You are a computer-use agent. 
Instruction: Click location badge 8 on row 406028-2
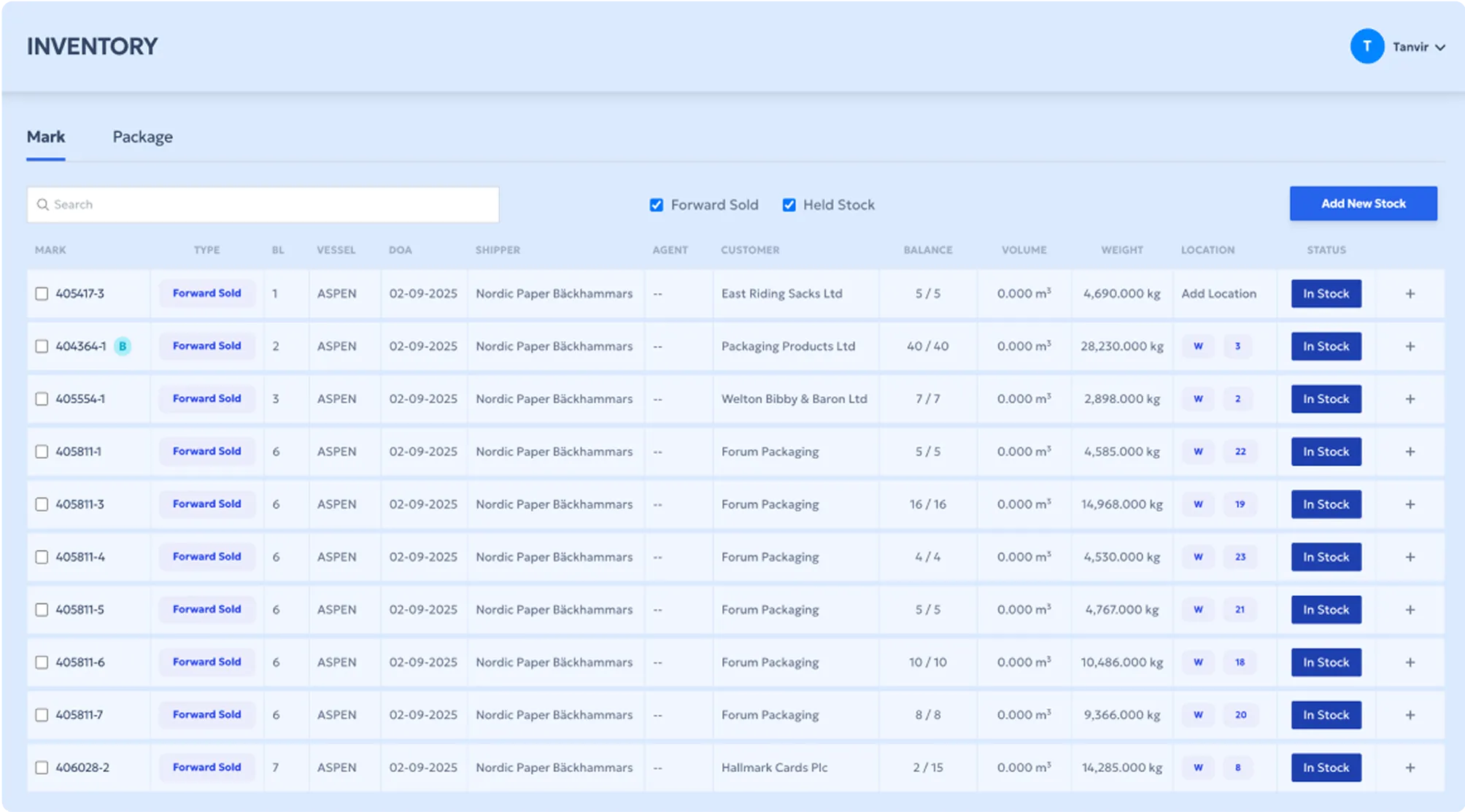pos(1237,767)
